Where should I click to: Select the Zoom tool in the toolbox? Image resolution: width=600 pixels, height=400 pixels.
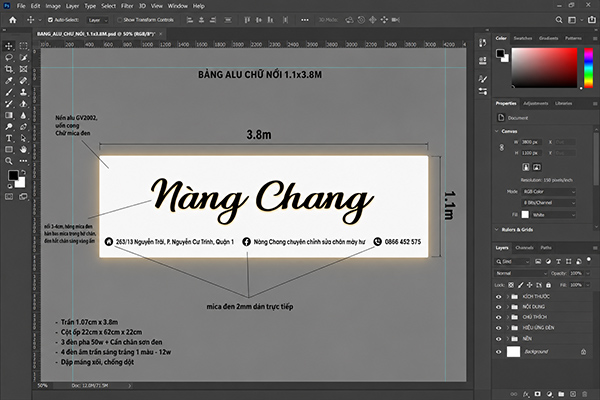click(x=9, y=161)
